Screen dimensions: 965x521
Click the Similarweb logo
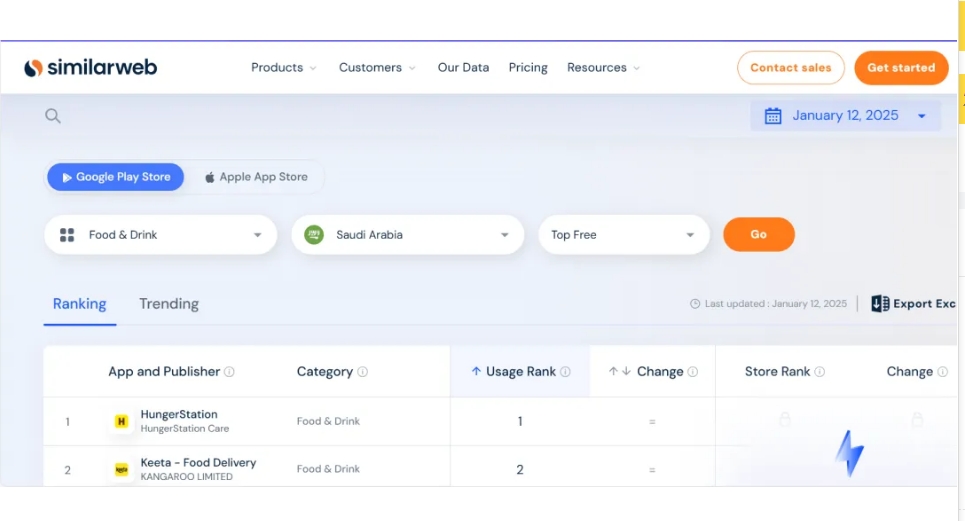point(90,68)
